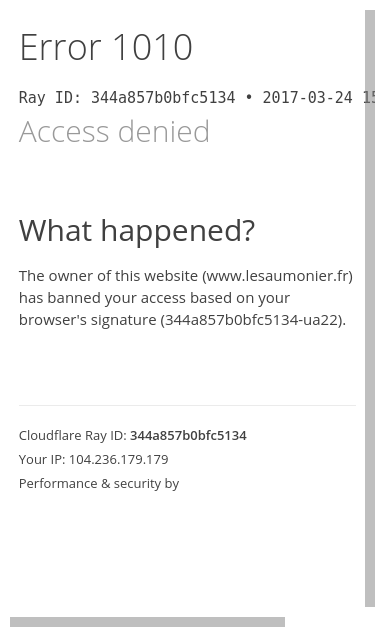Click the empty horizontal scrollbar track right of thumb

click(325, 622)
